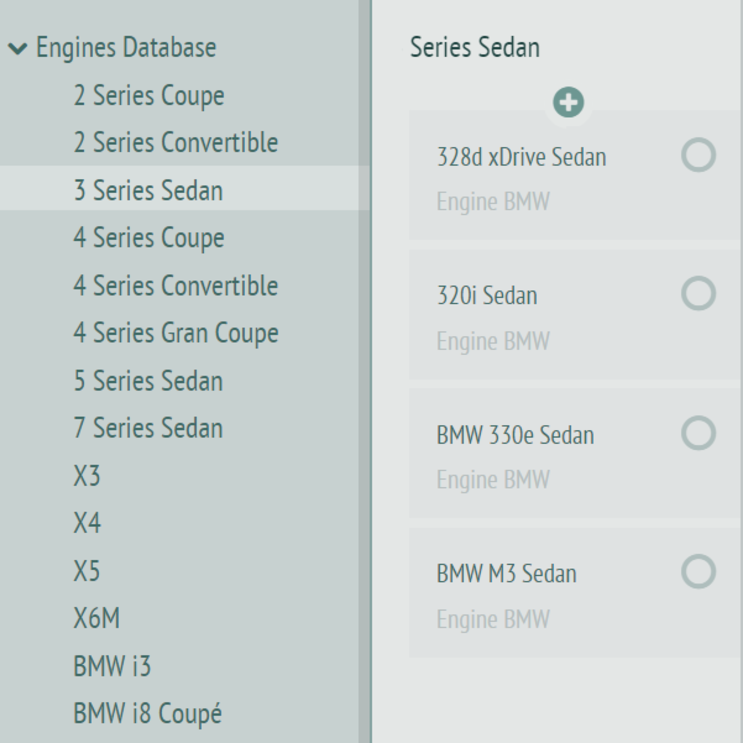
Task: Open the 7 Series Sedan entry
Action: 147,428
